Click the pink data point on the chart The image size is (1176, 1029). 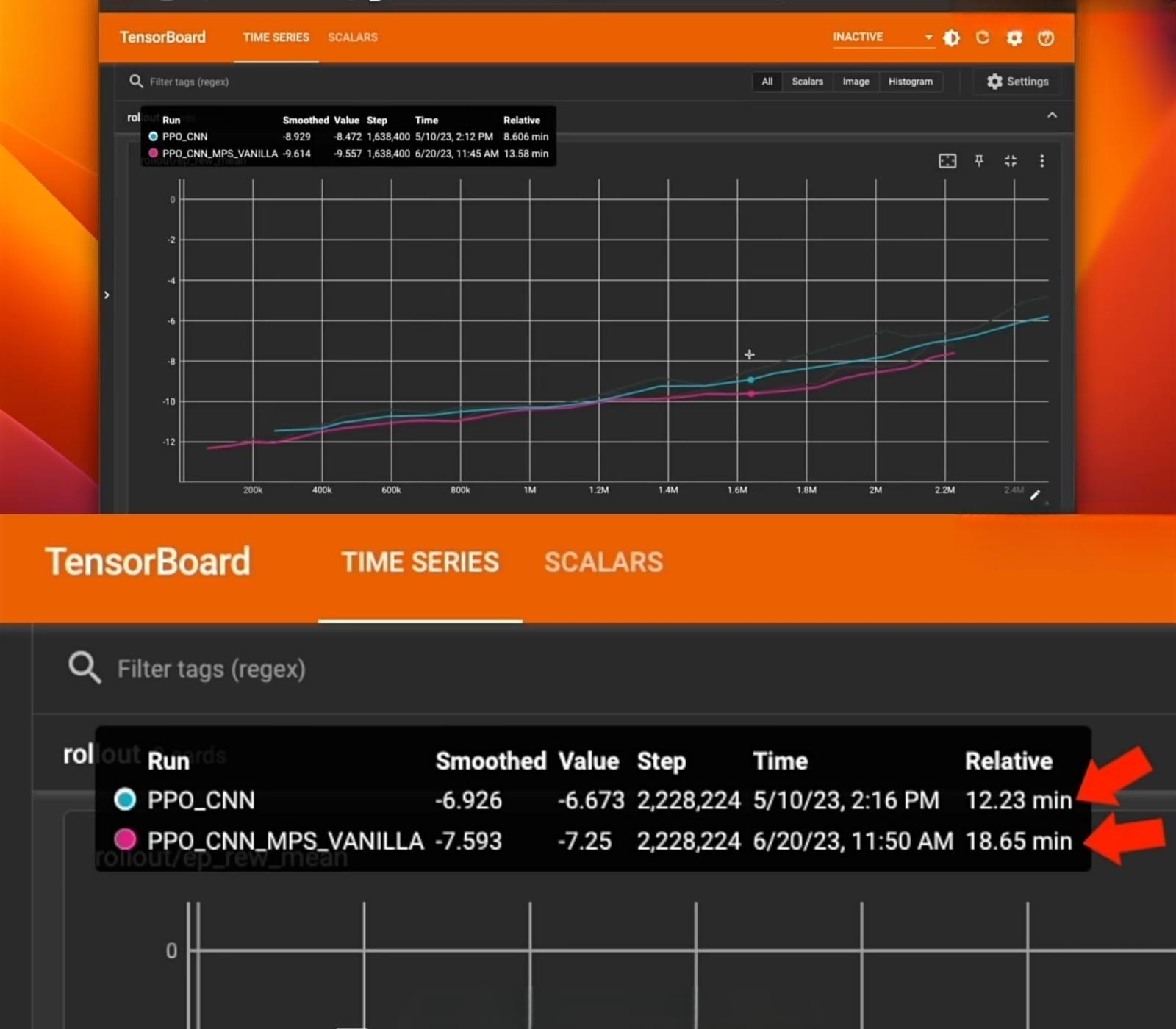pos(750,394)
